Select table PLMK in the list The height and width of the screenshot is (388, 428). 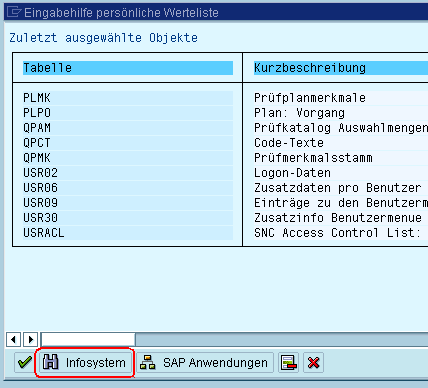point(128,98)
